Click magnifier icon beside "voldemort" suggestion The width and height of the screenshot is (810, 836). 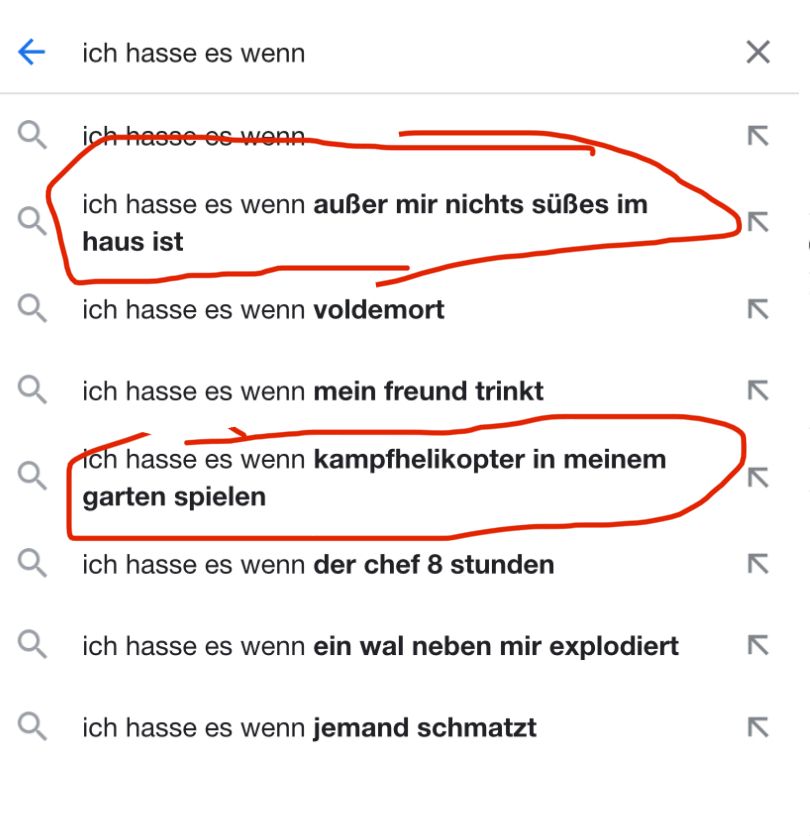33,310
